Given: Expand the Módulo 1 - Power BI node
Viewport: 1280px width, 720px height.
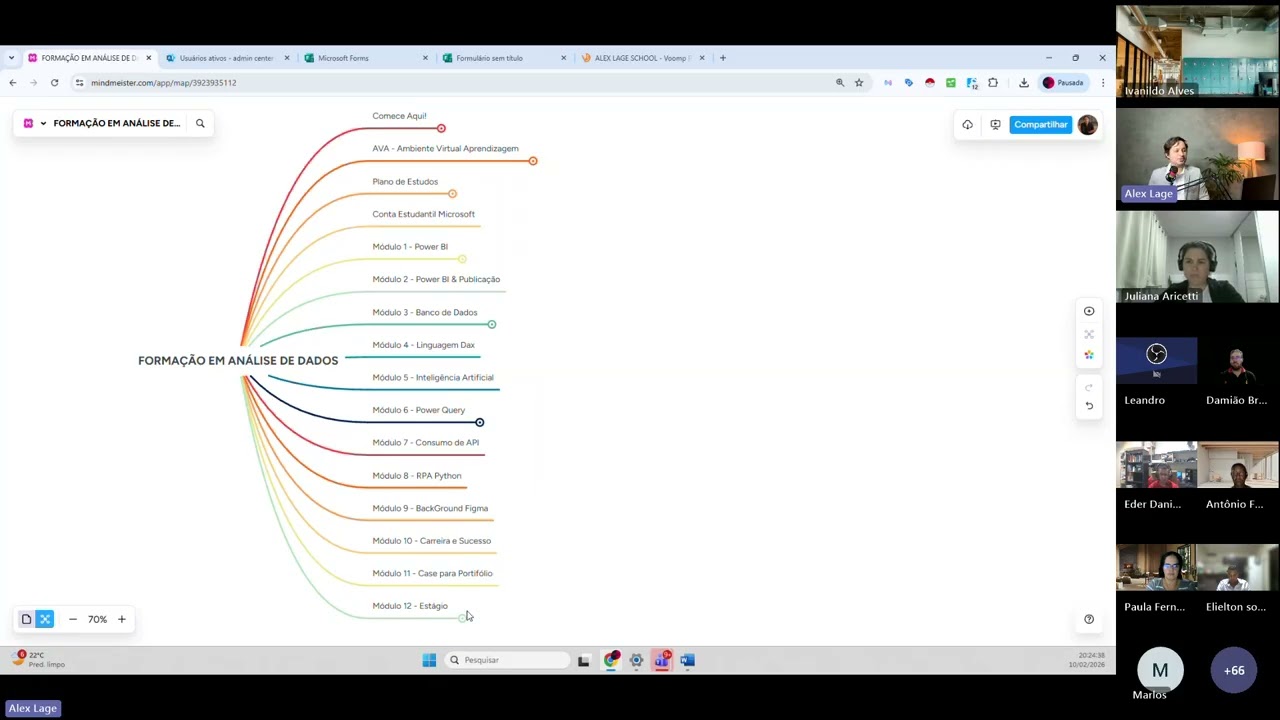Looking at the screenshot, I should pyautogui.click(x=462, y=259).
